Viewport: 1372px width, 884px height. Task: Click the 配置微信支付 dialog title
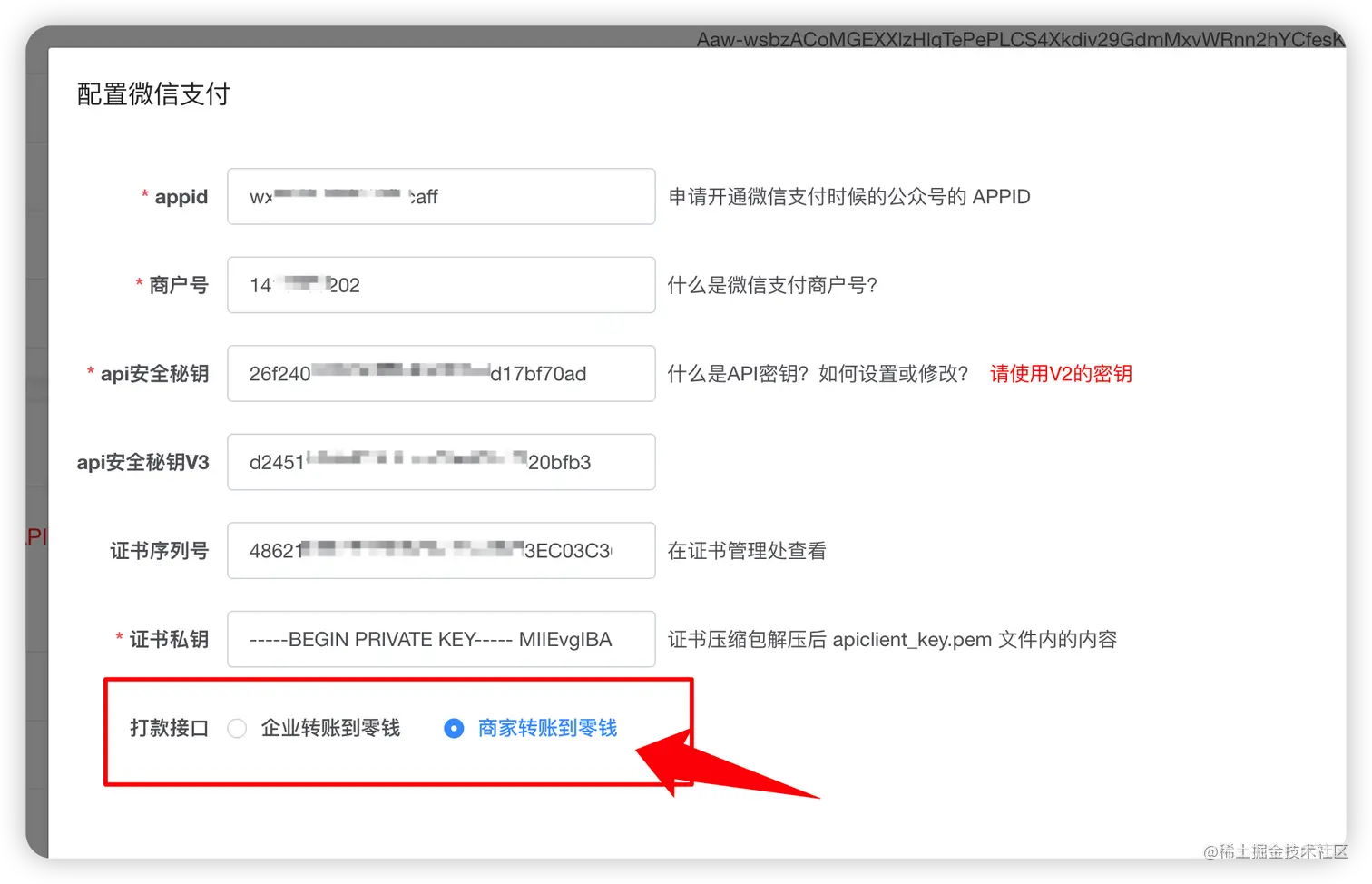point(153,93)
